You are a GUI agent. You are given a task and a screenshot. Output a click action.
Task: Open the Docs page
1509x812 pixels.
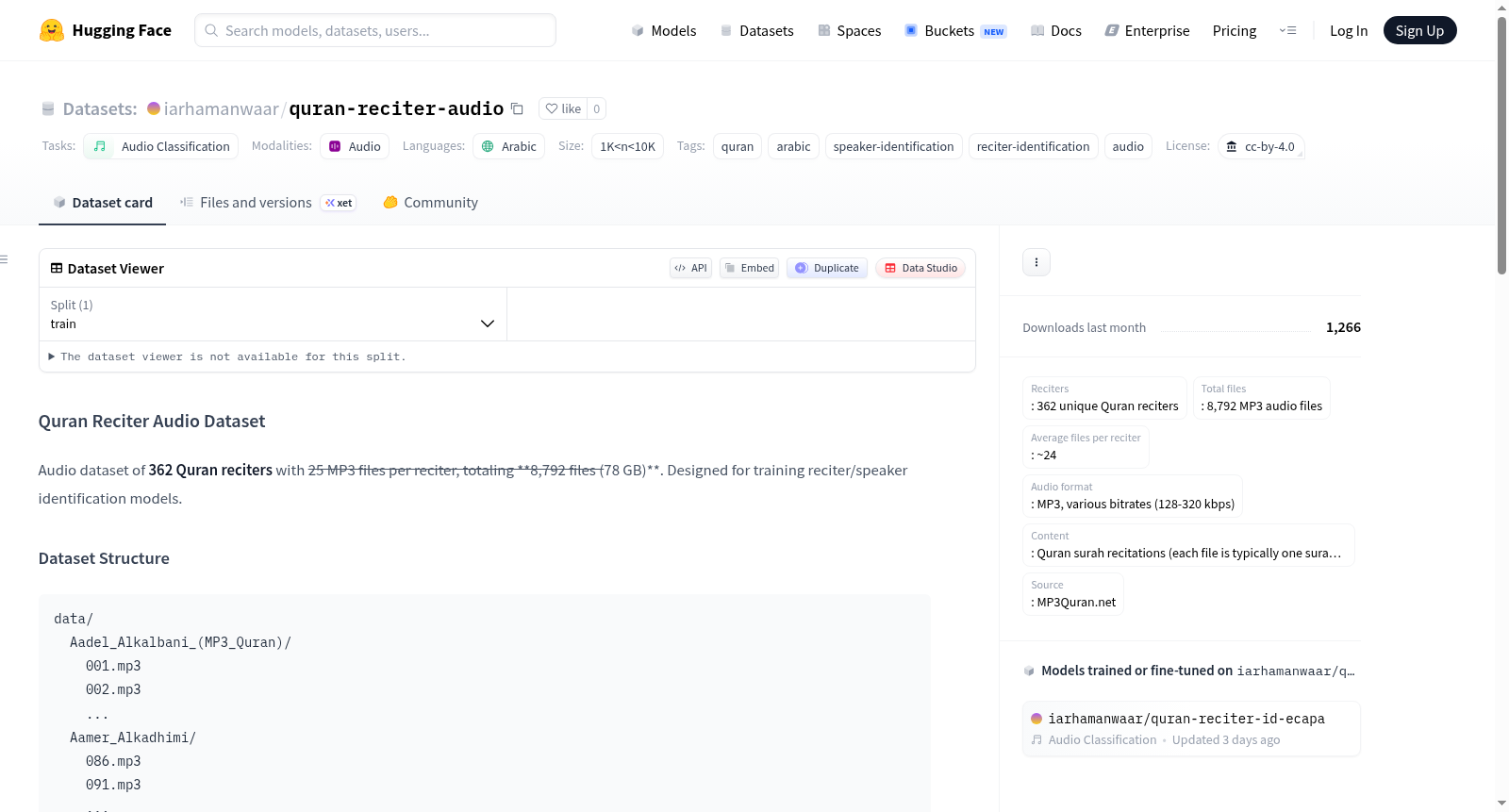click(x=1056, y=30)
